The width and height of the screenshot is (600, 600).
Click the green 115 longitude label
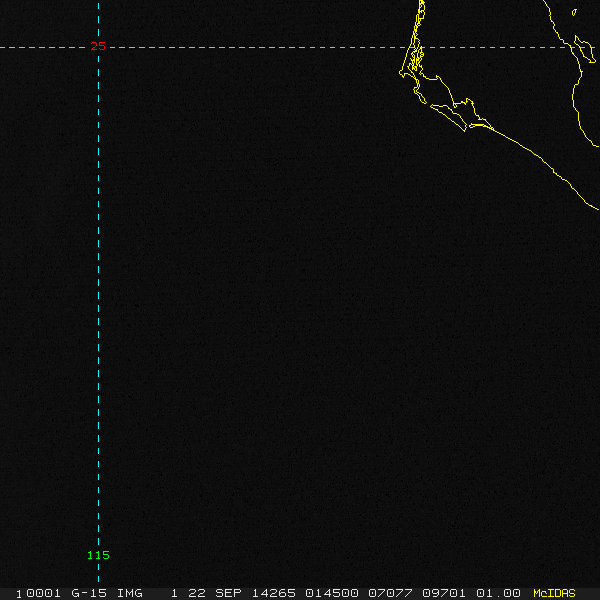coord(98,555)
